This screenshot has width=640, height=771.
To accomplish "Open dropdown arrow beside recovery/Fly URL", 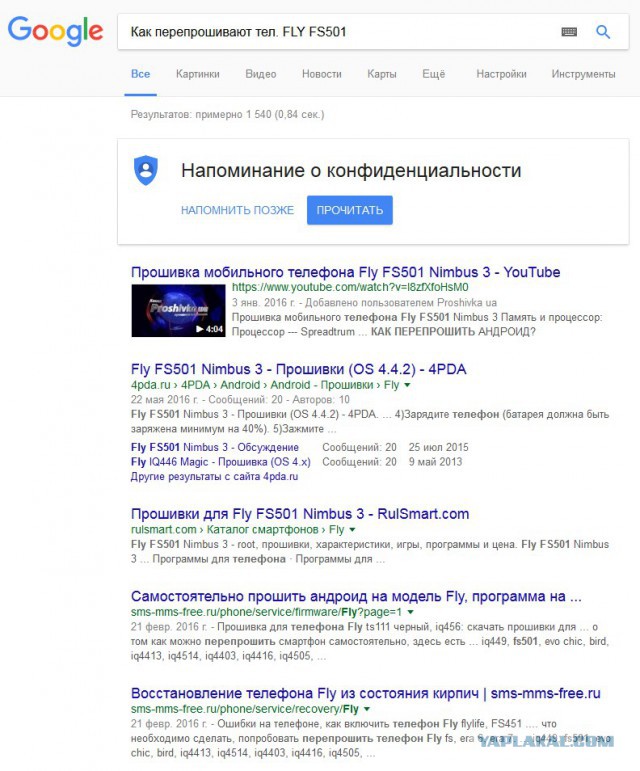I will click(367, 710).
